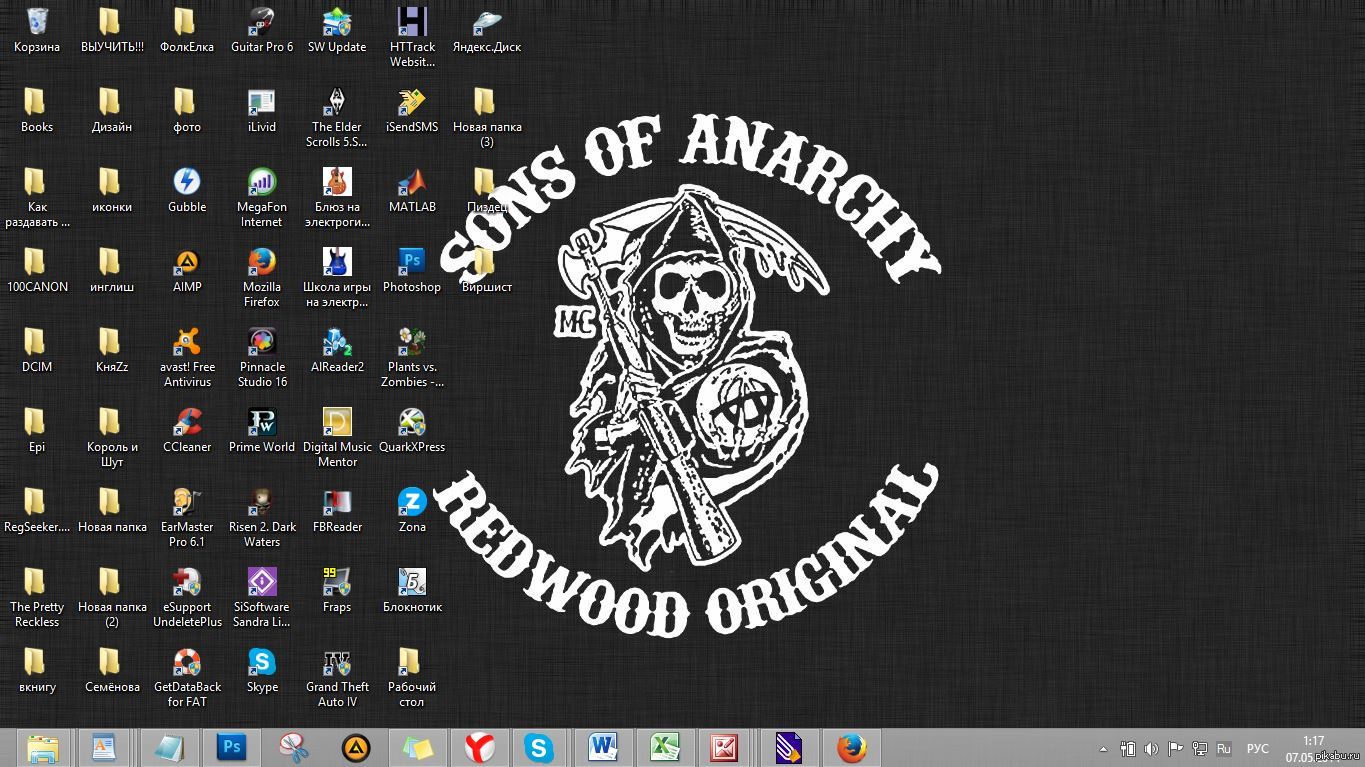Select the iLivid desktop shortcut

(262, 110)
